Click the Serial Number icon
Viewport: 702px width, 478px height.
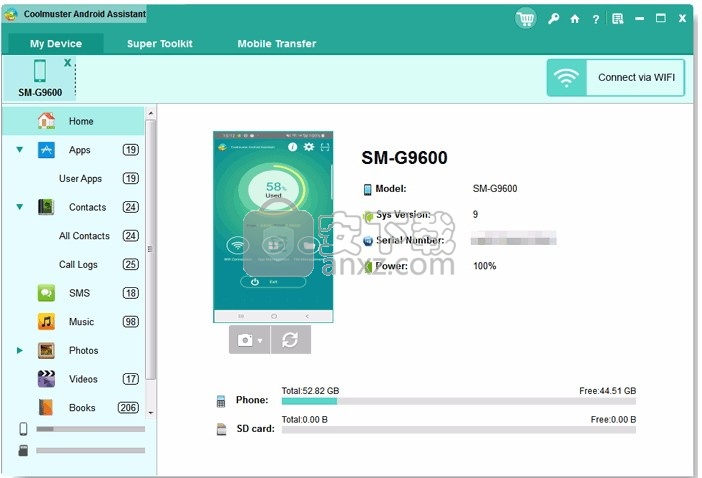coord(368,241)
